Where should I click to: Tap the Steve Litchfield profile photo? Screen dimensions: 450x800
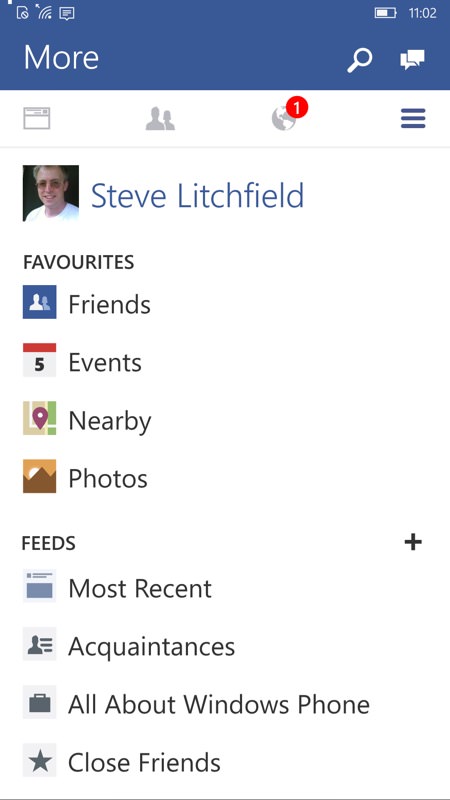click(51, 193)
